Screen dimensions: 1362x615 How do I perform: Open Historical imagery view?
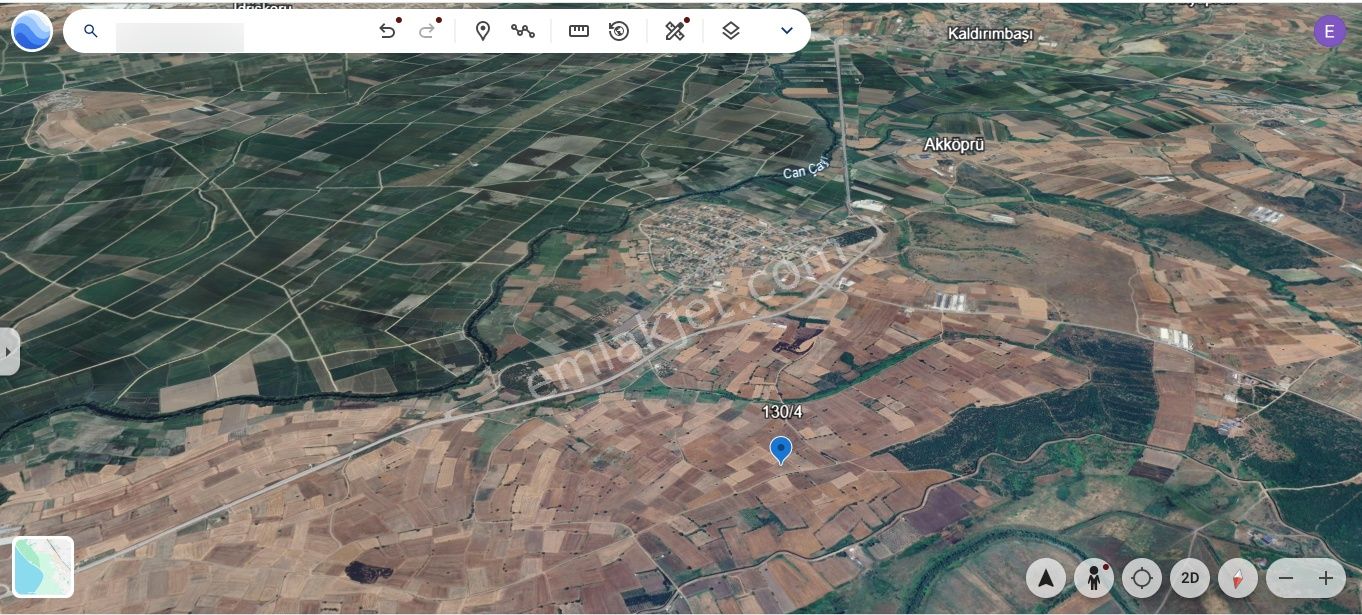pyautogui.click(x=619, y=31)
